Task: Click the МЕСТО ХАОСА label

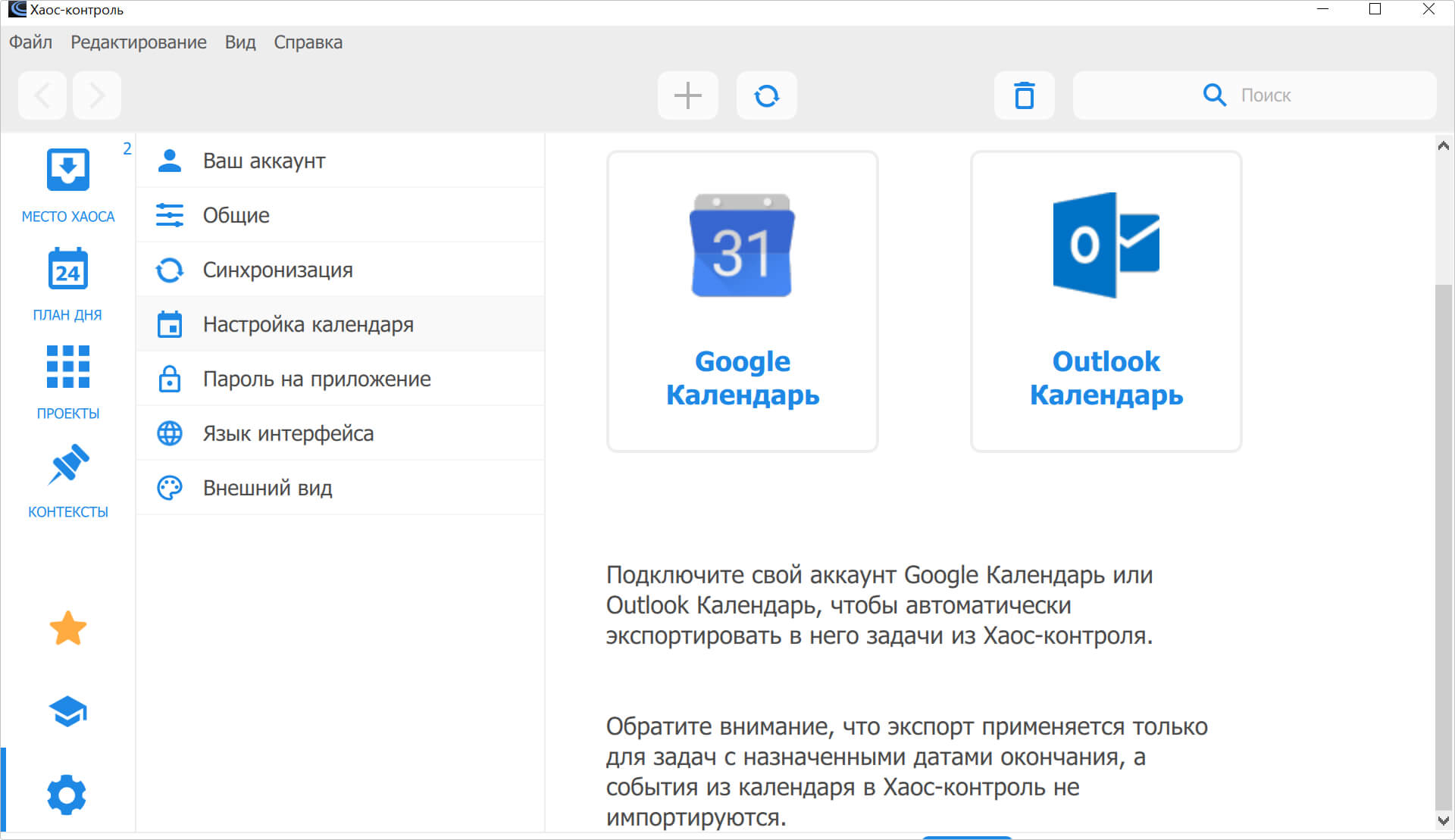Action: 68,217
